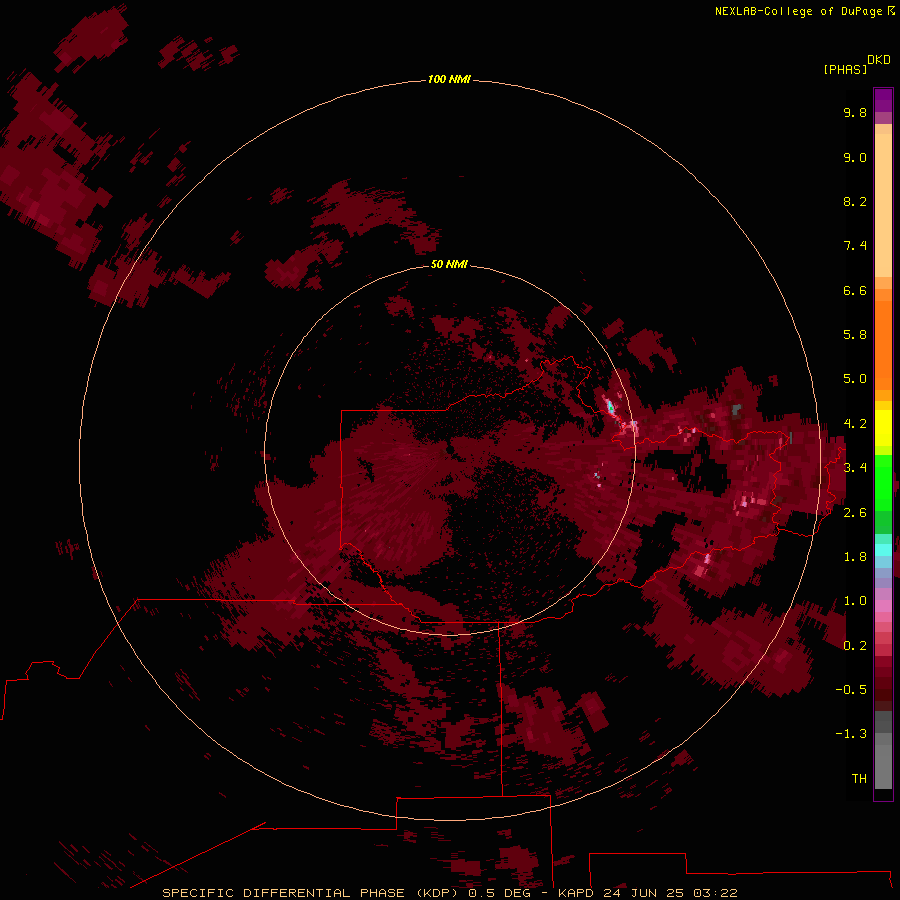This screenshot has height=900, width=900.
Task: Click the DKD label above the color scale
Action: [x=878, y=60]
